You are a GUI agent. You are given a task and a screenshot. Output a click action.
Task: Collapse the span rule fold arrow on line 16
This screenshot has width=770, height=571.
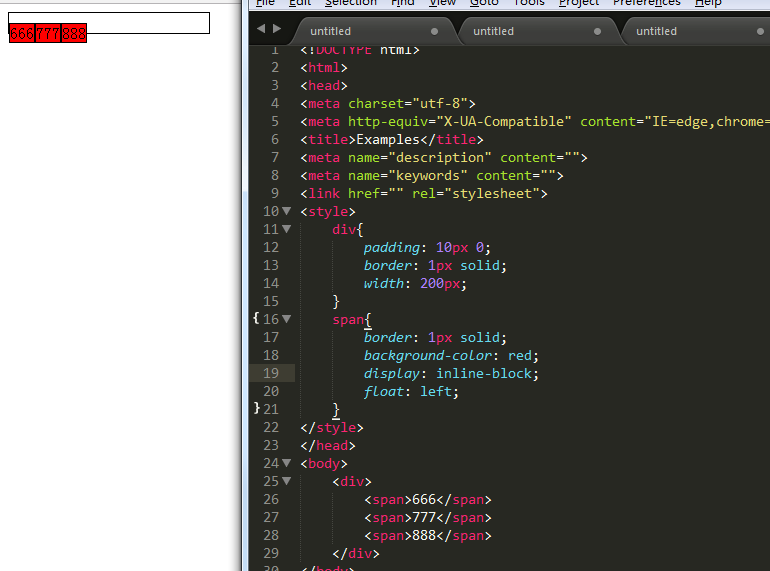pos(287,319)
